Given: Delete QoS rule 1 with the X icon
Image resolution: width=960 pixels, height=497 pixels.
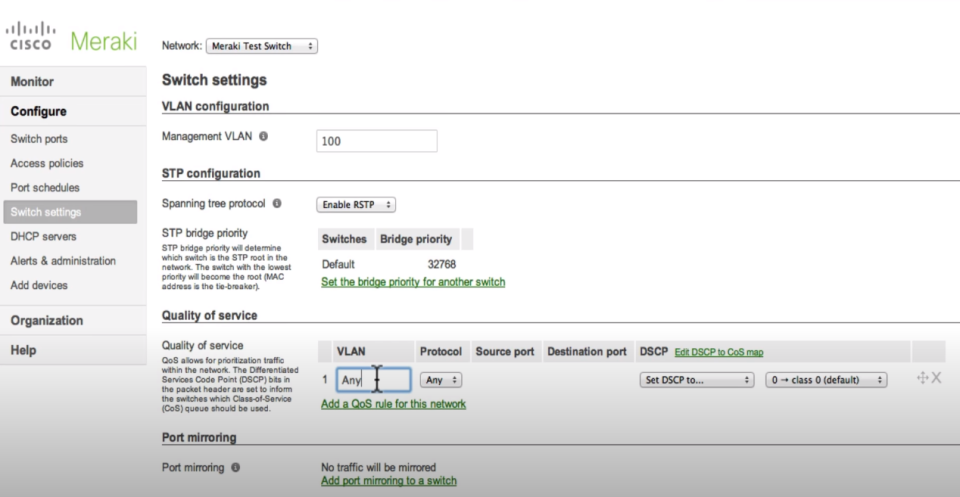Looking at the screenshot, I should click(936, 378).
